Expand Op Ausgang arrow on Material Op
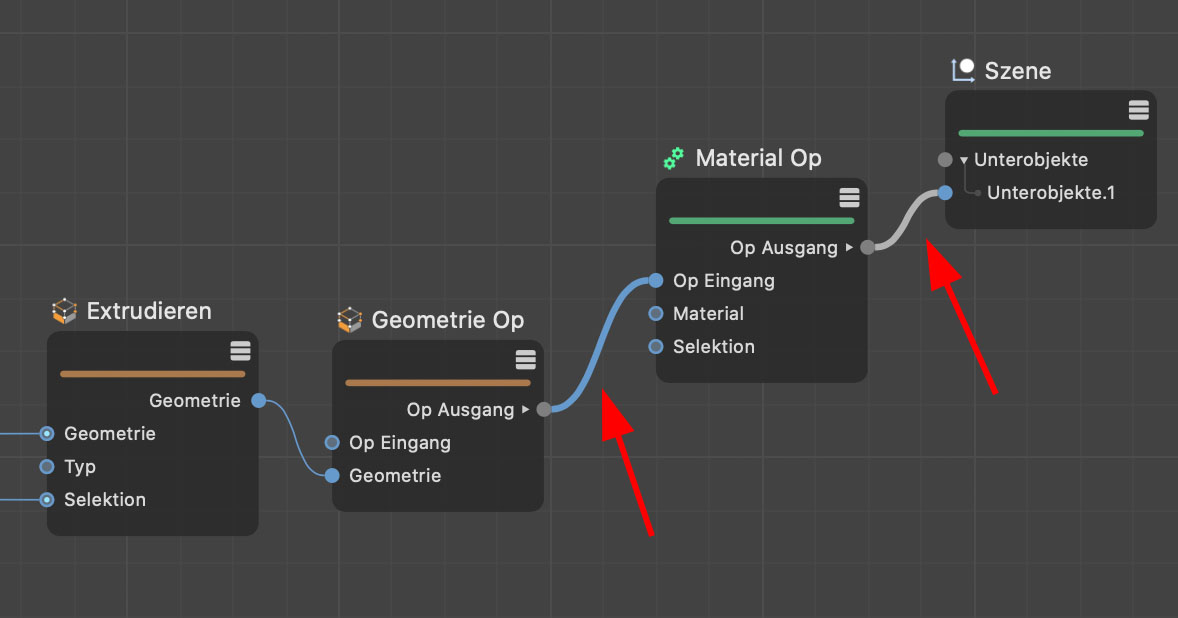This screenshot has height=618, width=1178. pos(850,247)
